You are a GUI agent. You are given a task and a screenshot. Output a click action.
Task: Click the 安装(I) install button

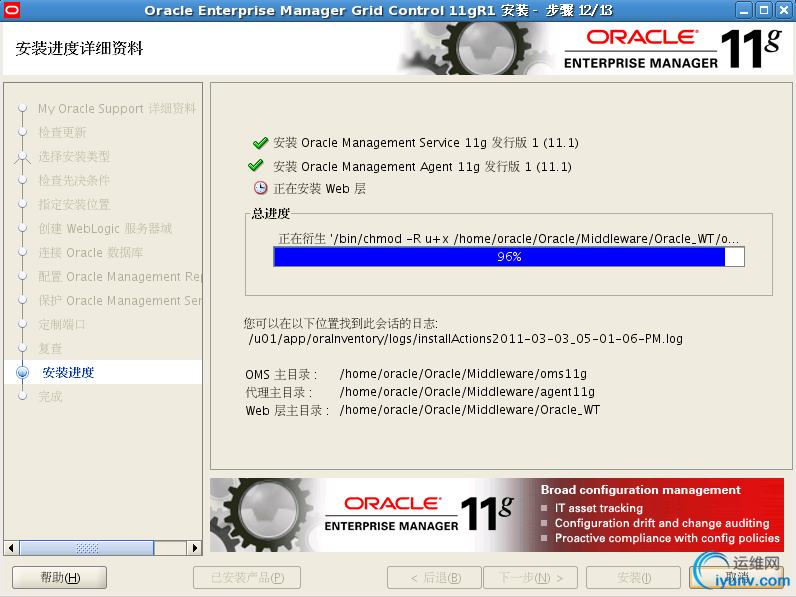click(x=634, y=577)
